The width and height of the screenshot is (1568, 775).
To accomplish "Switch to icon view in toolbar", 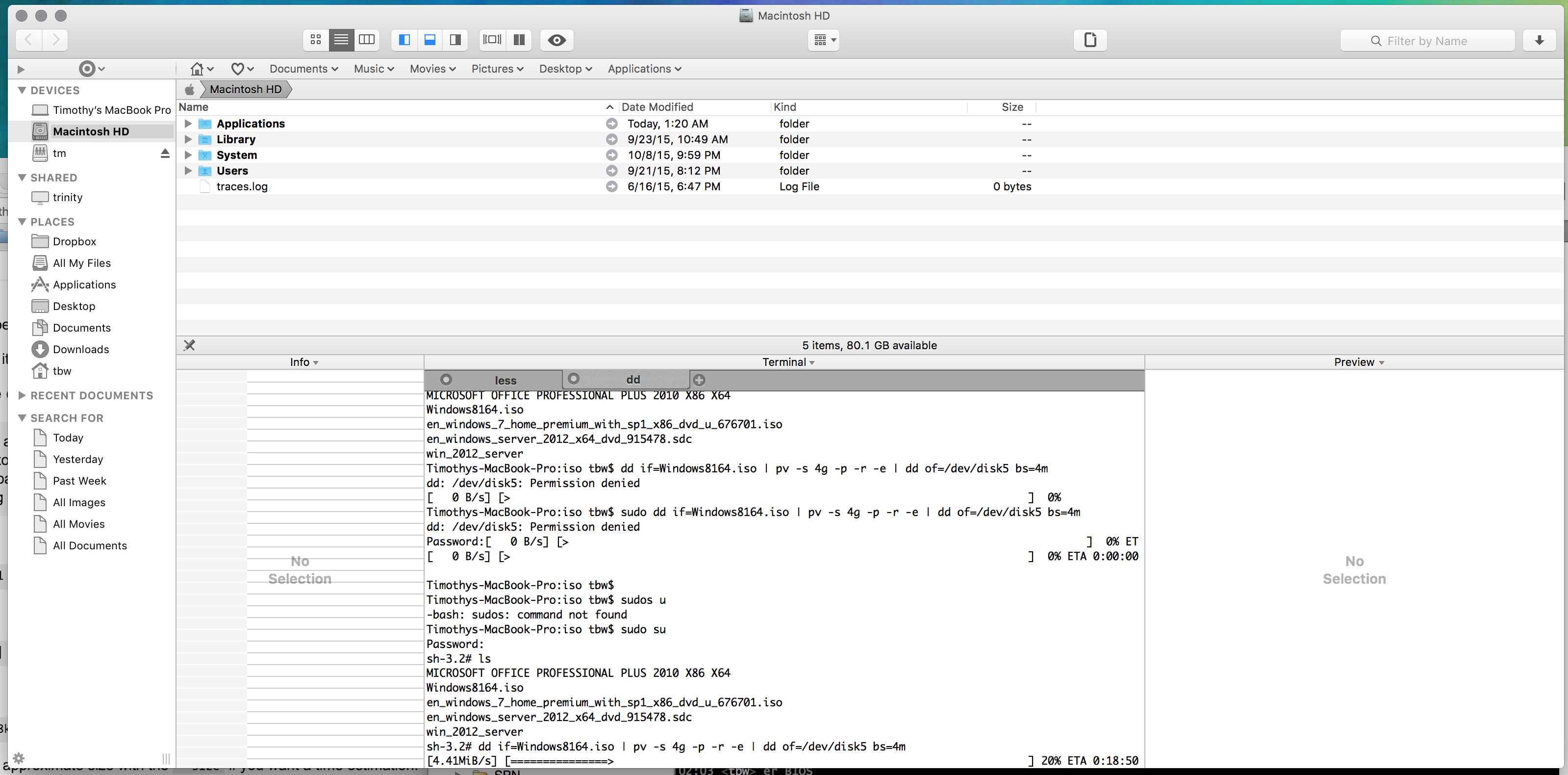I will pyautogui.click(x=315, y=40).
